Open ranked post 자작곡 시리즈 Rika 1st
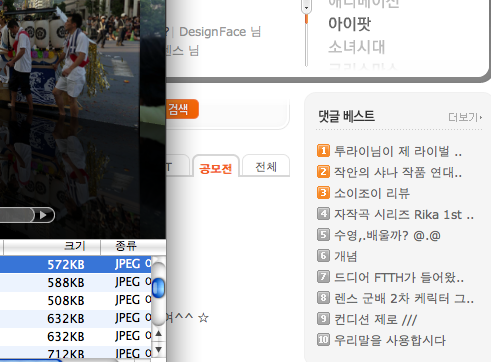Viewport: 491px width, 362px height. pyautogui.click(x=404, y=214)
